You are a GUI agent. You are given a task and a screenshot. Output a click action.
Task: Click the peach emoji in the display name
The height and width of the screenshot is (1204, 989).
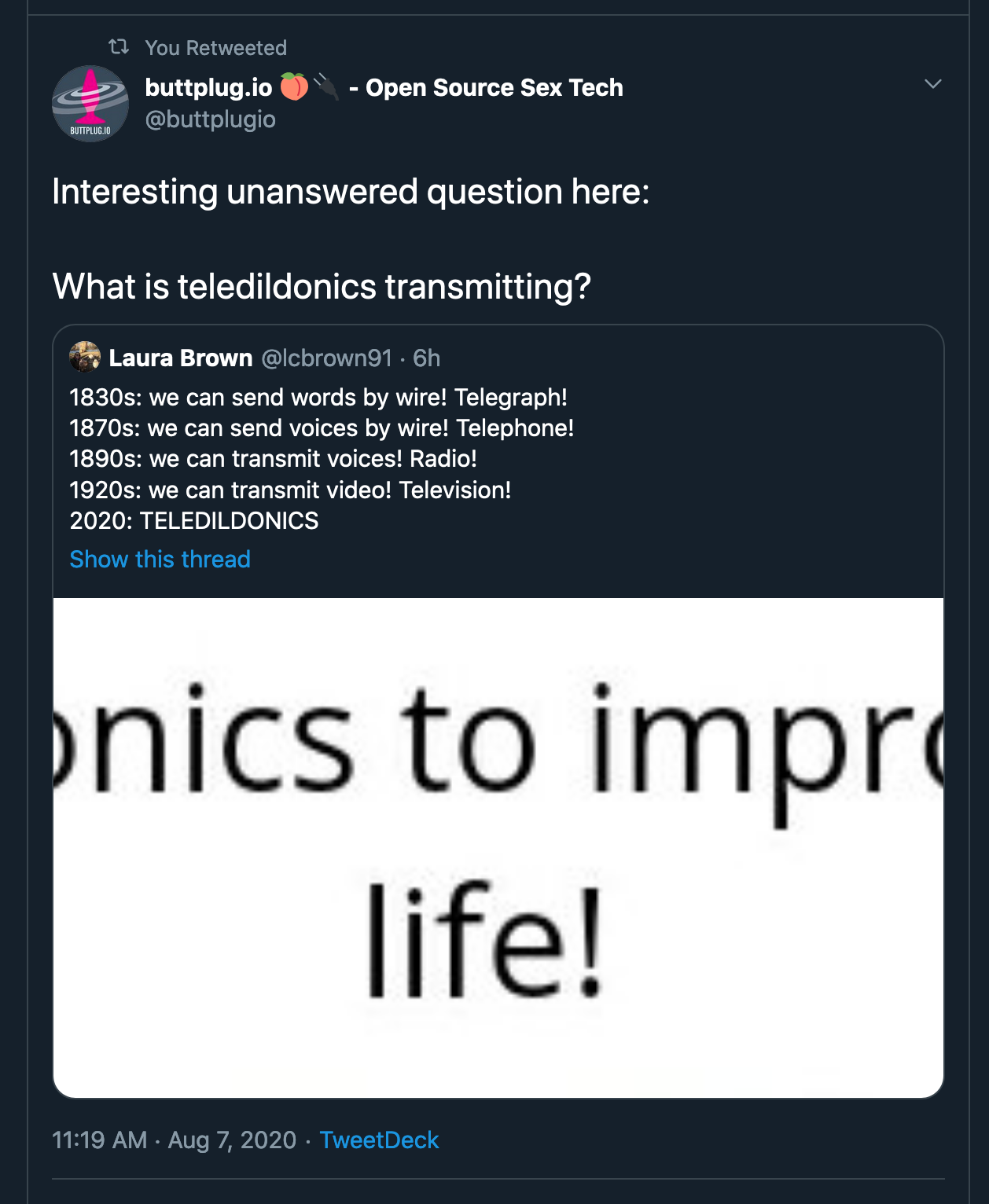[294, 86]
